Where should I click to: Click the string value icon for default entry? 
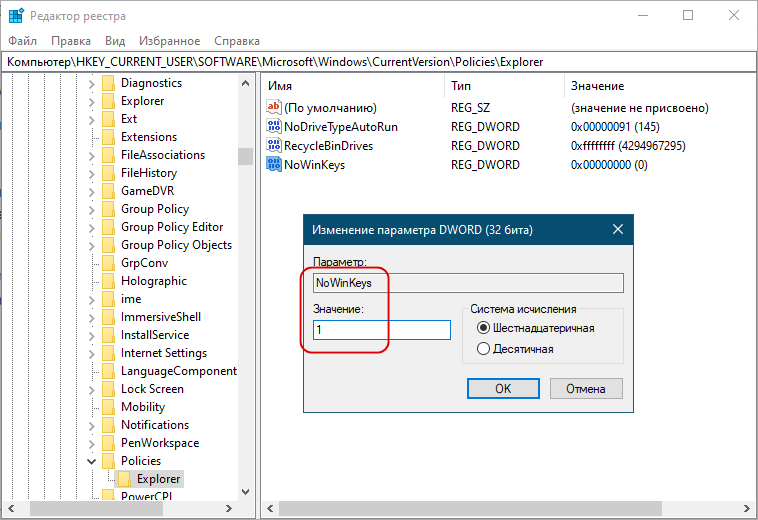[274, 107]
